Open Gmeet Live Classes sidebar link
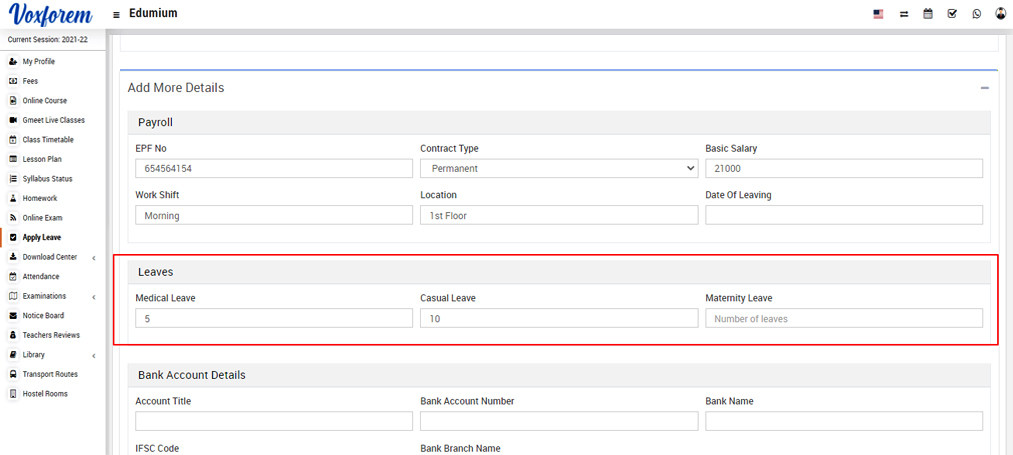1013x455 pixels. 53,120
